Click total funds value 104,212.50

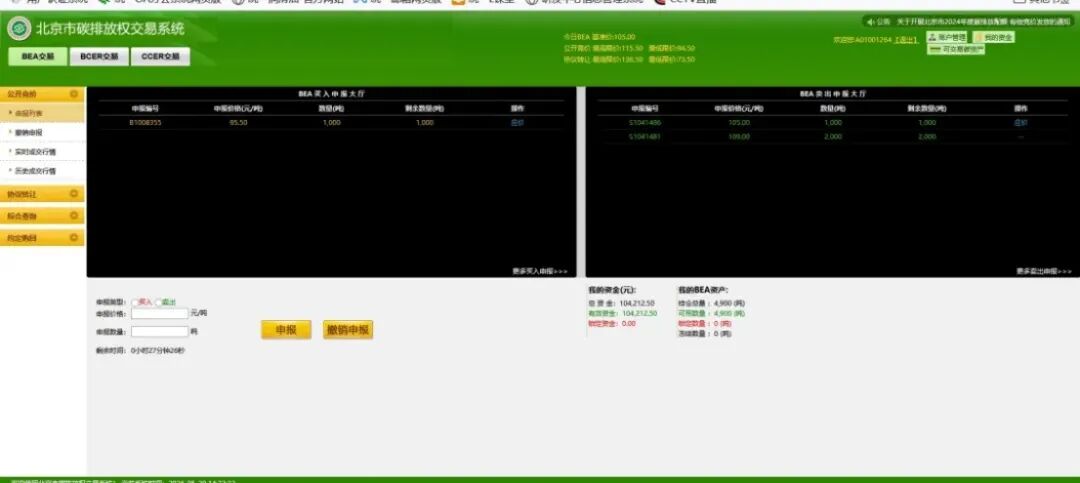tap(637, 303)
